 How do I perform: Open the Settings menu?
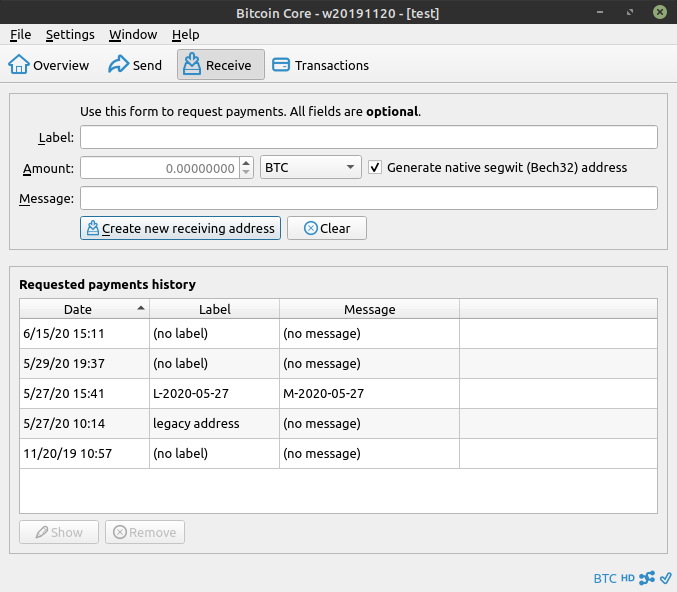(70, 34)
